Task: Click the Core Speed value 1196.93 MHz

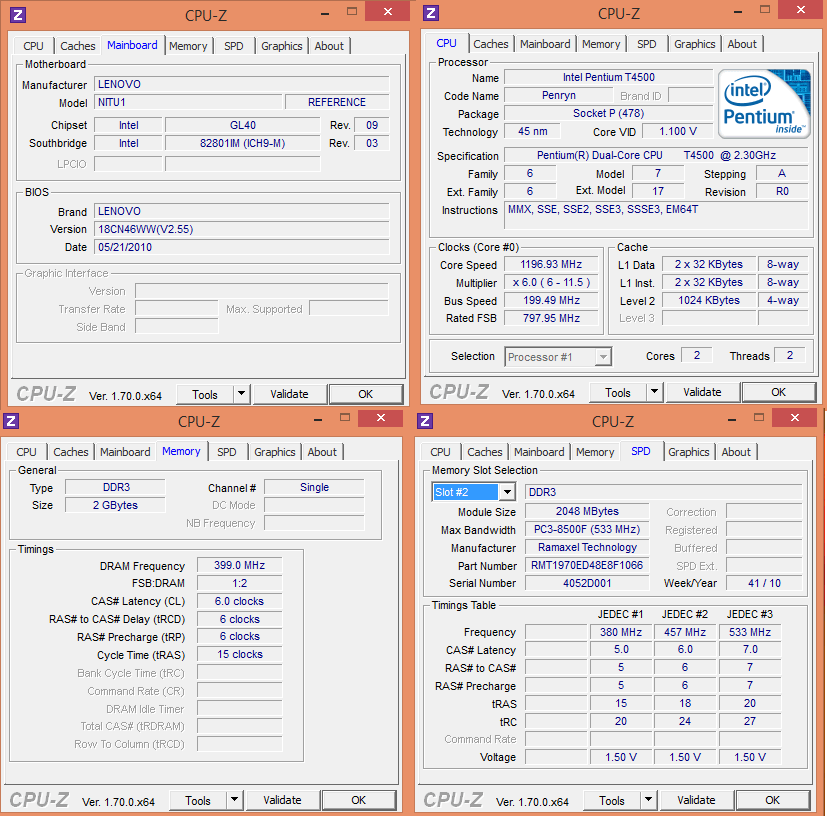Action: pyautogui.click(x=551, y=264)
